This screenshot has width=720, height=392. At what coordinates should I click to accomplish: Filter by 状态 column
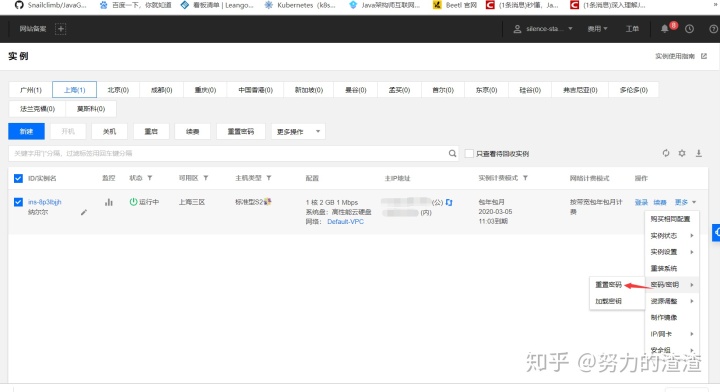pos(150,178)
